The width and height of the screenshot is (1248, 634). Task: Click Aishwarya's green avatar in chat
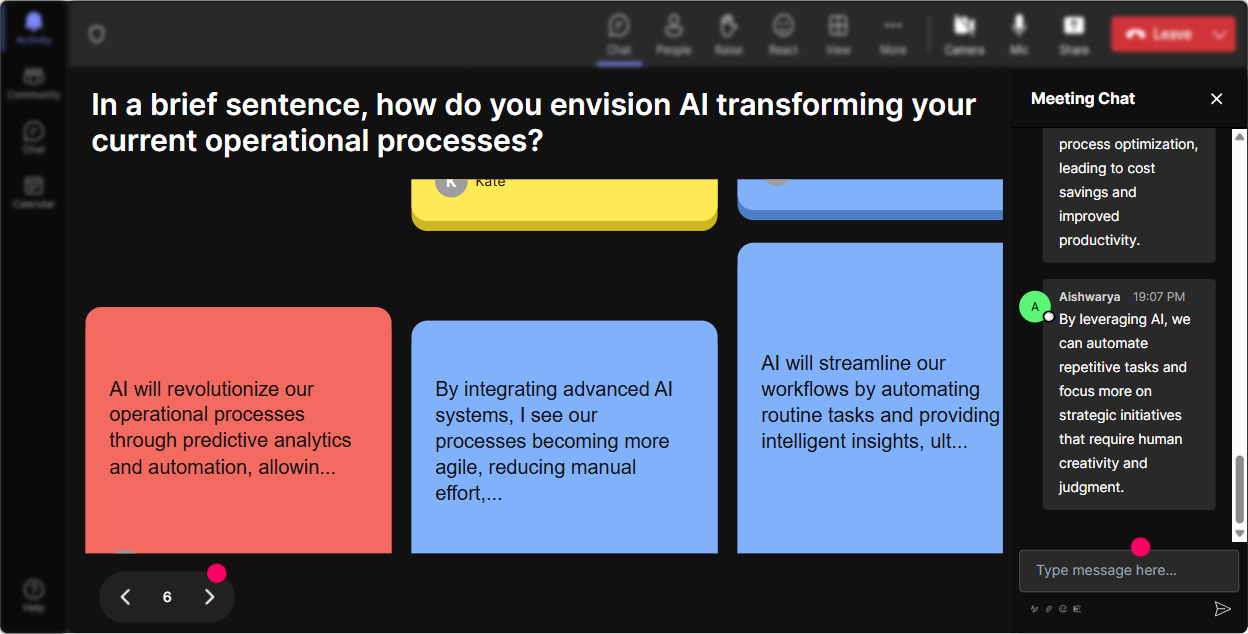pos(1035,307)
